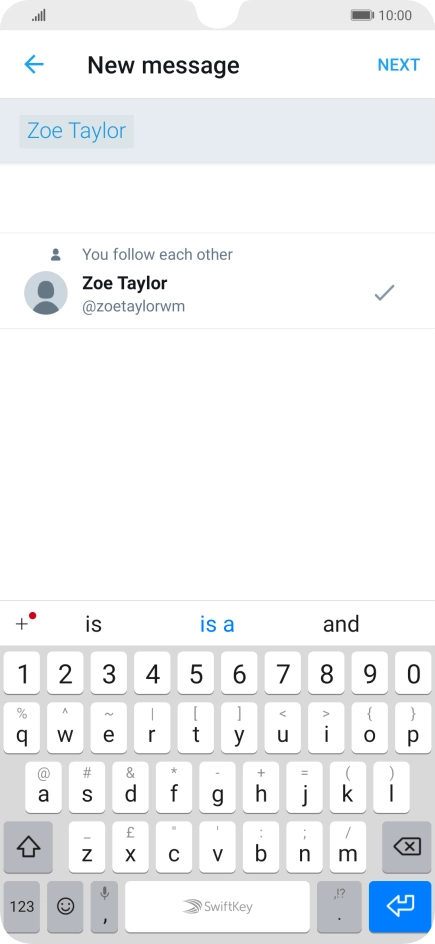The height and width of the screenshot is (944, 435).
Task: Choose the "and" word suggestion
Action: (341, 624)
